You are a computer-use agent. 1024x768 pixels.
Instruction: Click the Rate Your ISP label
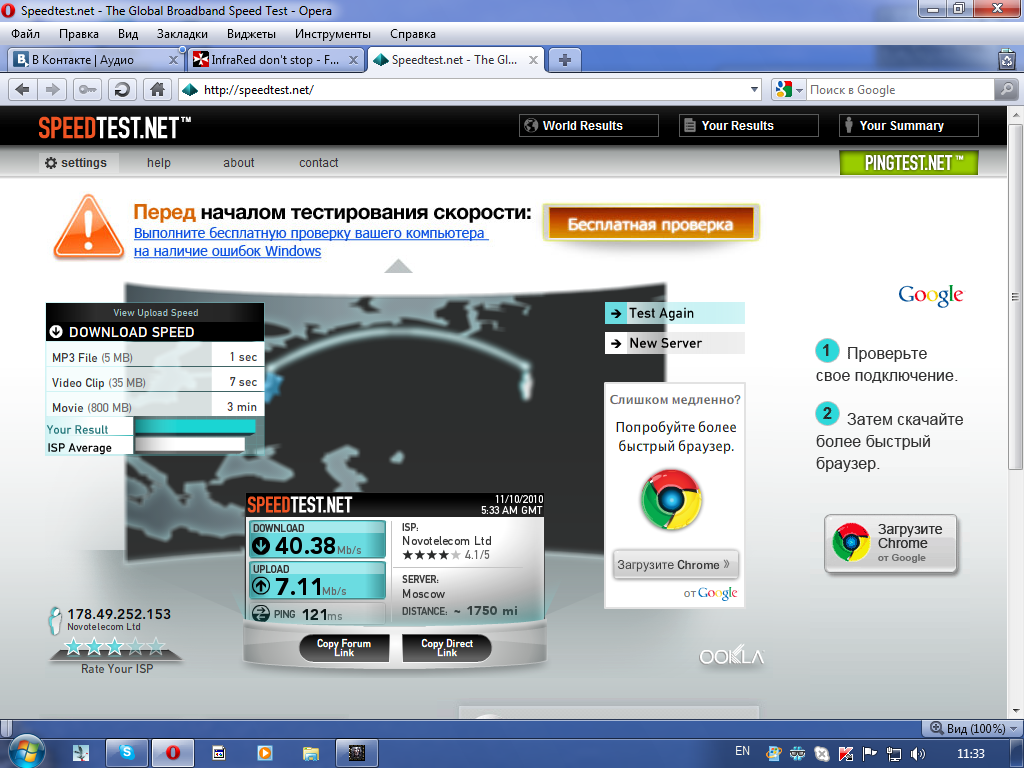117,669
